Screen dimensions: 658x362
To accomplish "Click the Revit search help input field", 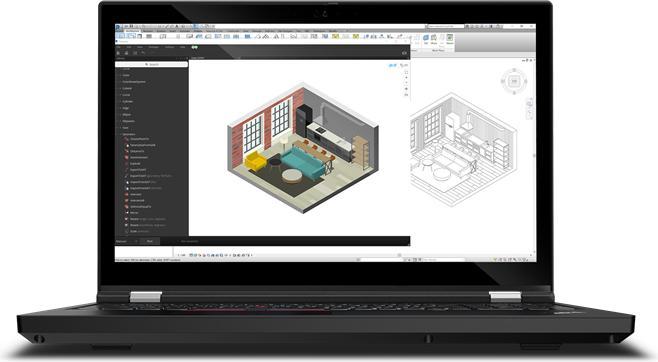I will coord(445,26).
